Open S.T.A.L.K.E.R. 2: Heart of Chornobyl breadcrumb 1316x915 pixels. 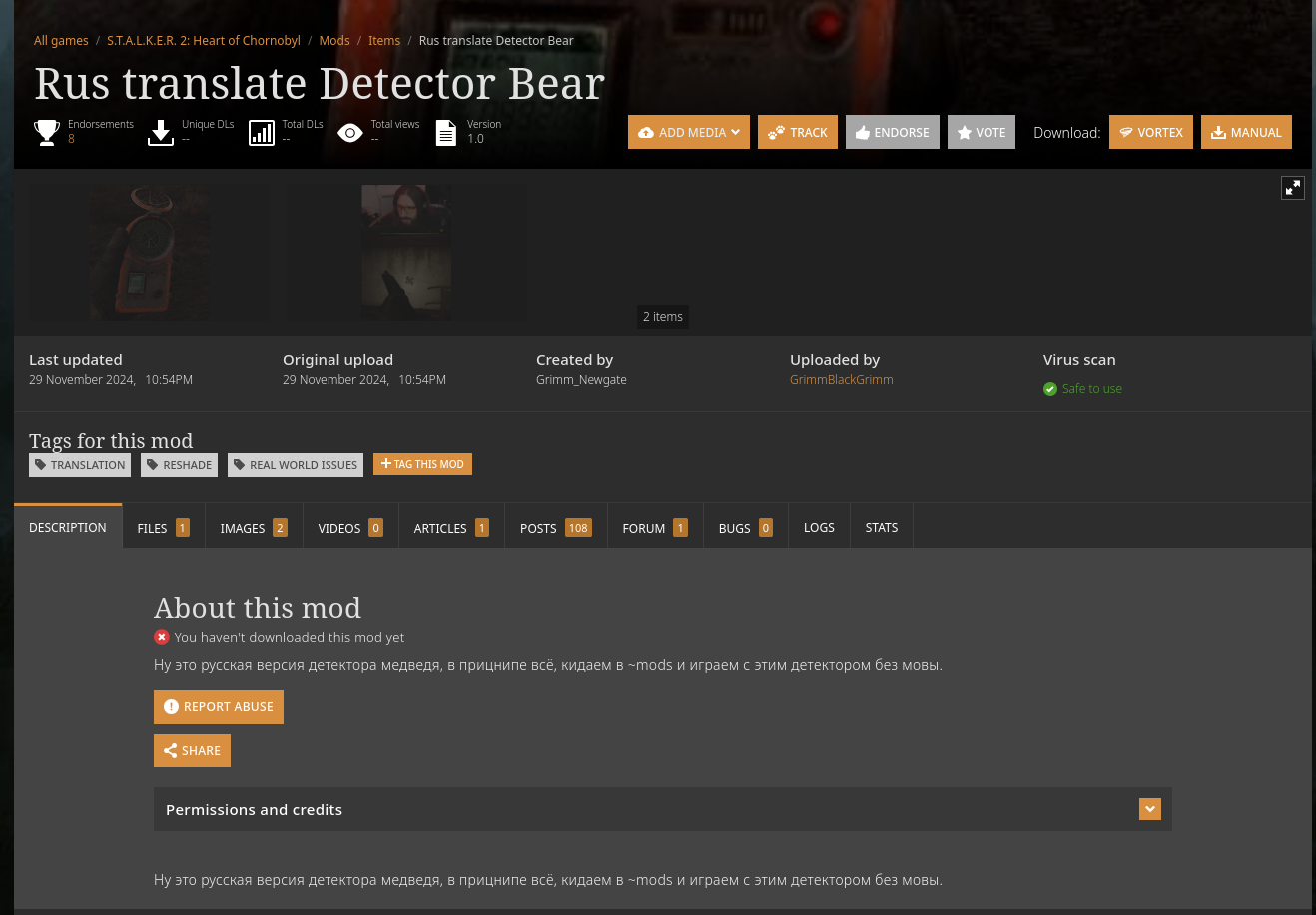coord(204,41)
